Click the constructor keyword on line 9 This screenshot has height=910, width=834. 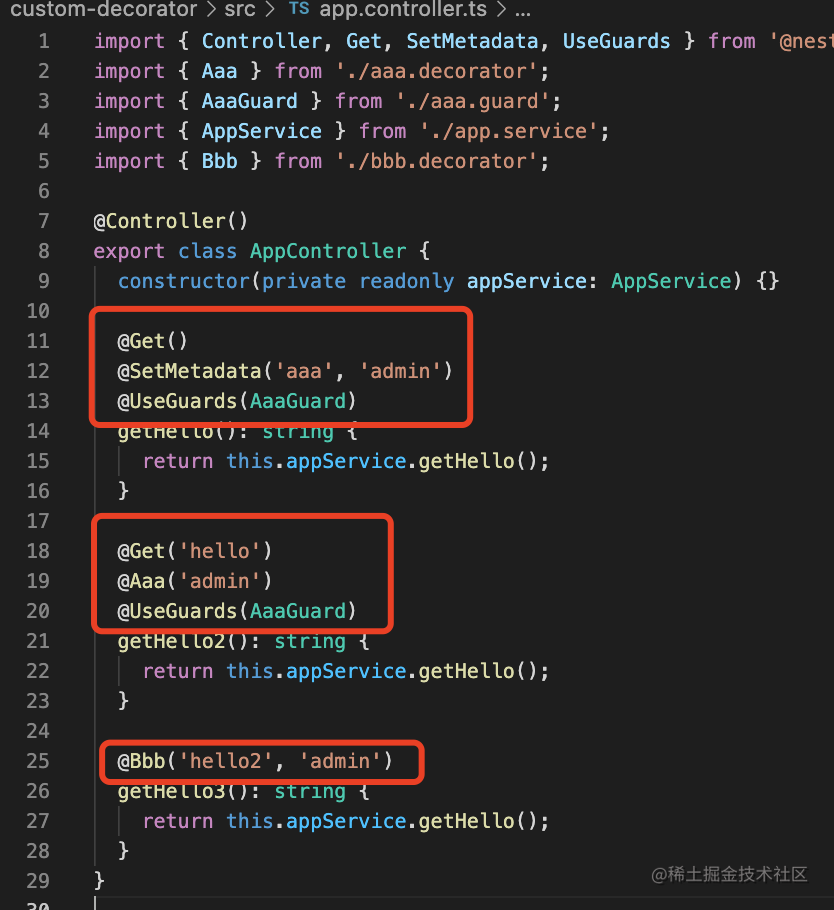184,281
